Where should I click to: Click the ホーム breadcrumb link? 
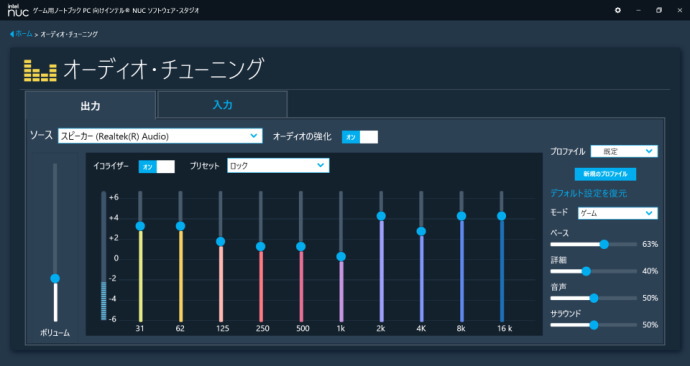pyautogui.click(x=24, y=34)
